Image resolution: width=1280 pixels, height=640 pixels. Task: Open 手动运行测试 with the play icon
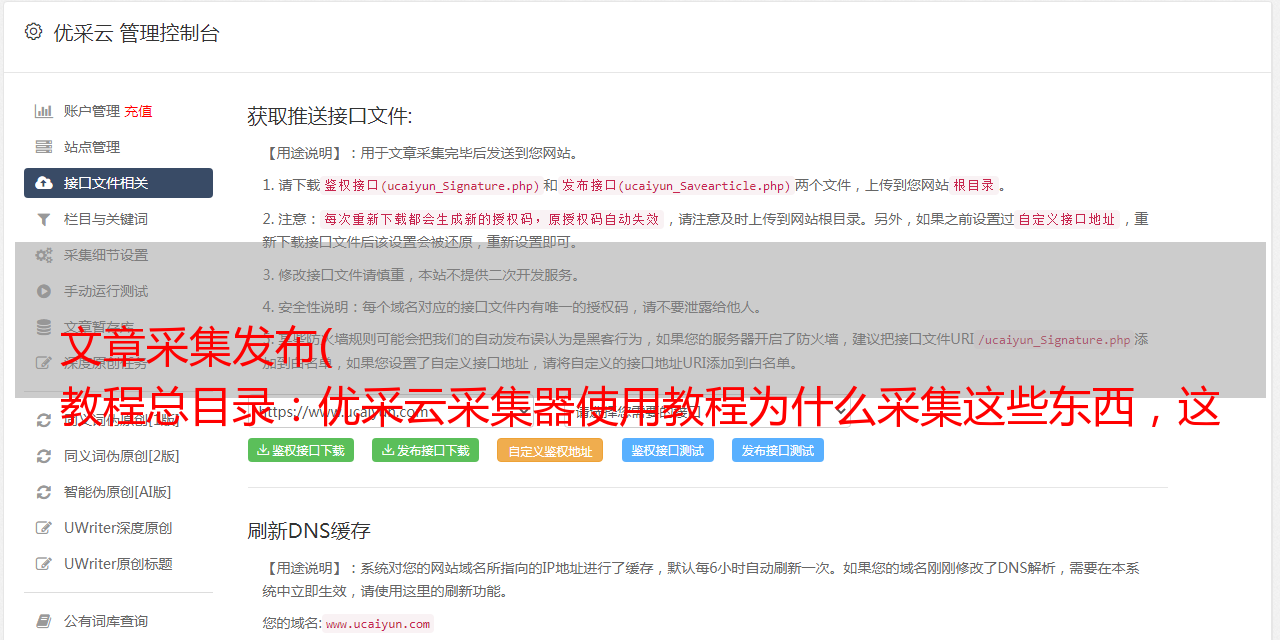[118, 291]
